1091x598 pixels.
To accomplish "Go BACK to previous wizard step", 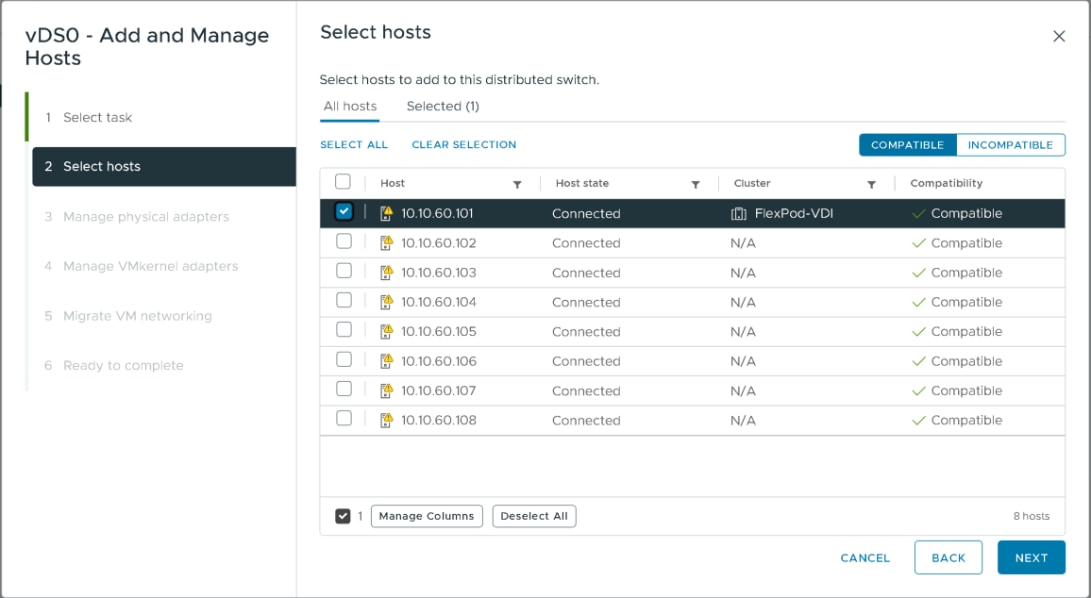I will (x=948, y=558).
